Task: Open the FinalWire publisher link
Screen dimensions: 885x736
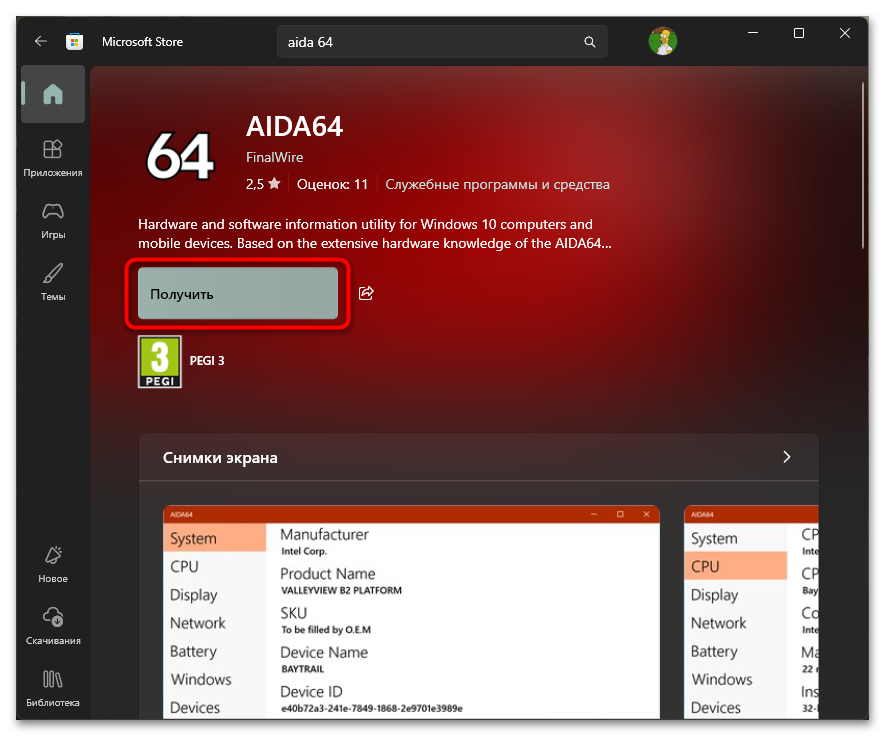Action: (x=274, y=157)
